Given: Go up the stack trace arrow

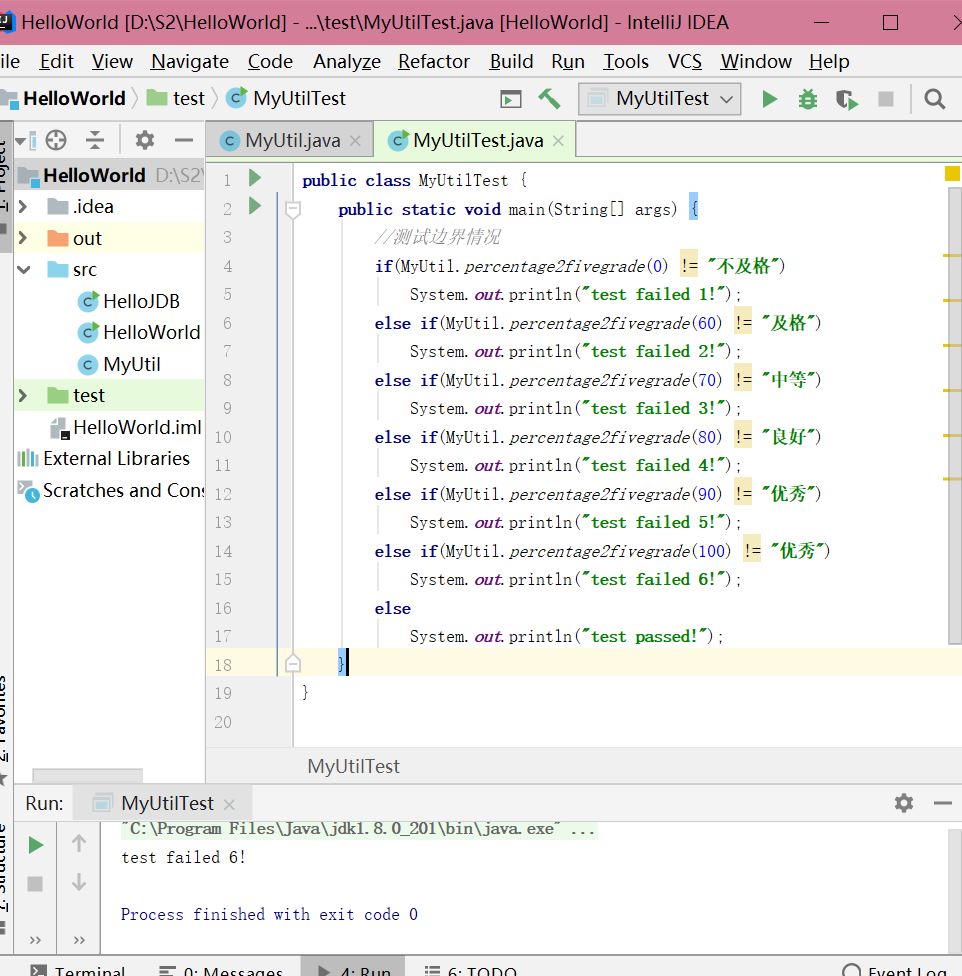Looking at the screenshot, I should coord(79,843).
